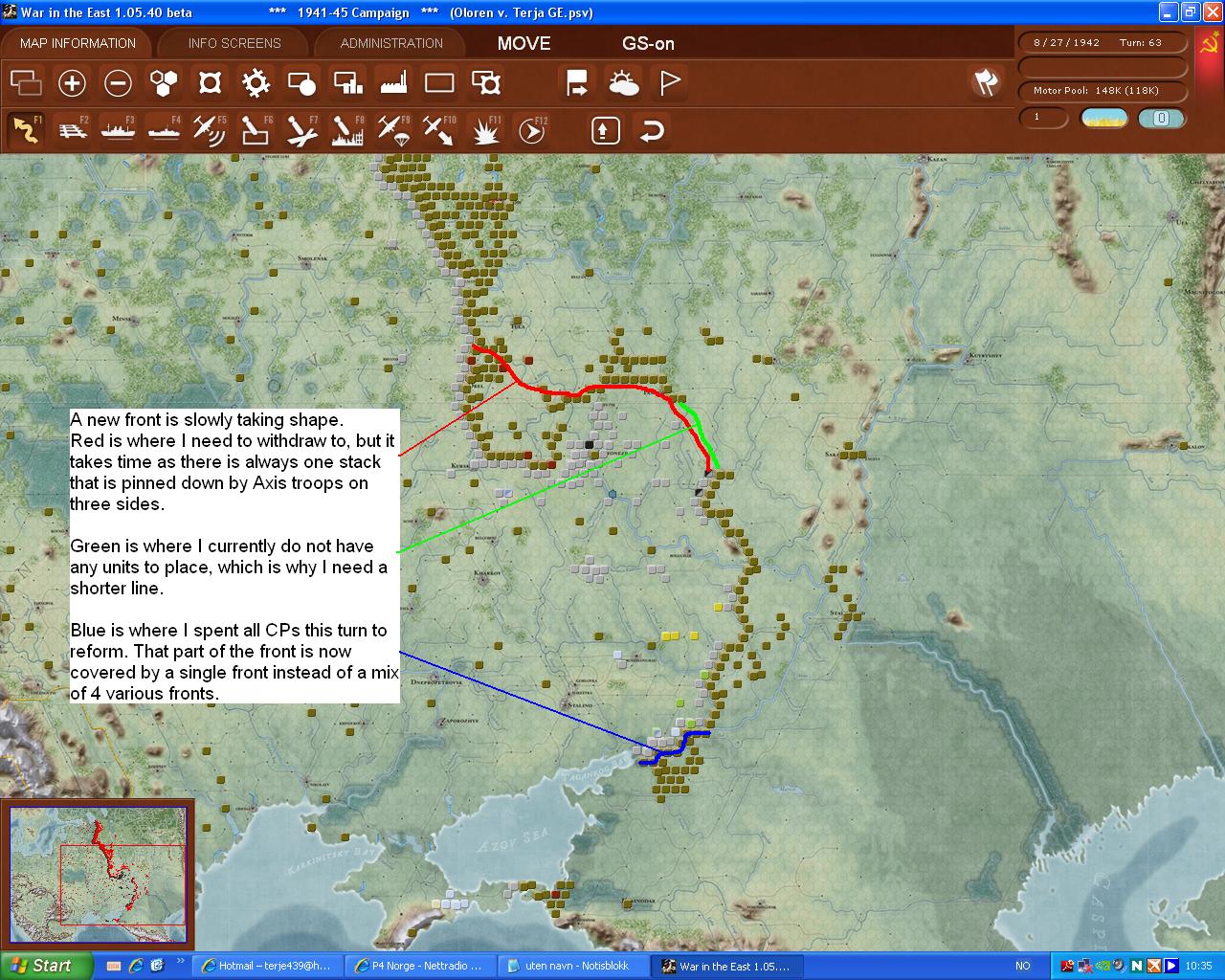The image size is (1225, 980).
Task: Select the F2 rail mode icon
Action: pyautogui.click(x=72, y=129)
